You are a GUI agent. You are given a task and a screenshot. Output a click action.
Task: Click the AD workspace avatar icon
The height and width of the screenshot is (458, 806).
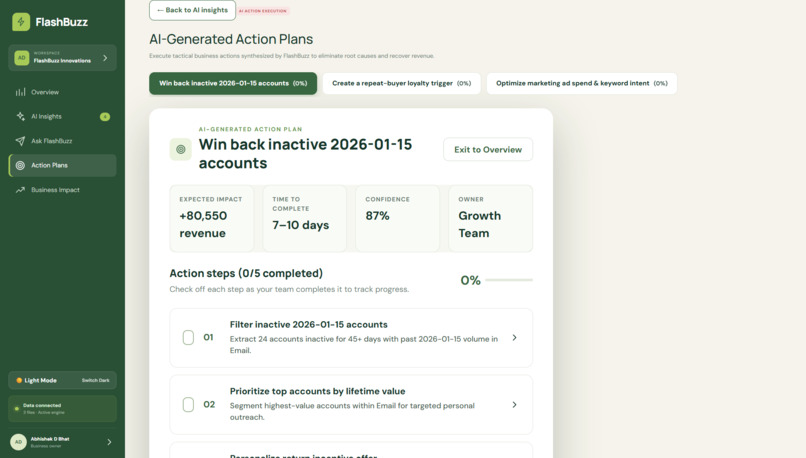[22, 58]
